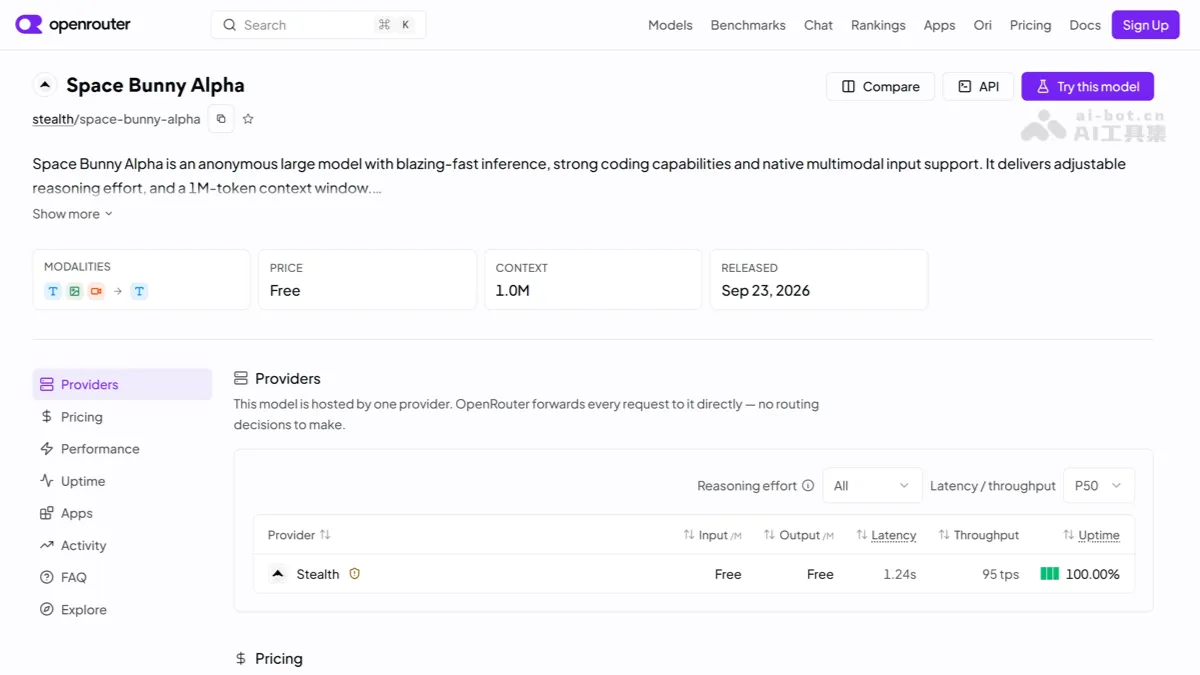
Task: Open Pricing in the top navigation
Action: click(1030, 25)
